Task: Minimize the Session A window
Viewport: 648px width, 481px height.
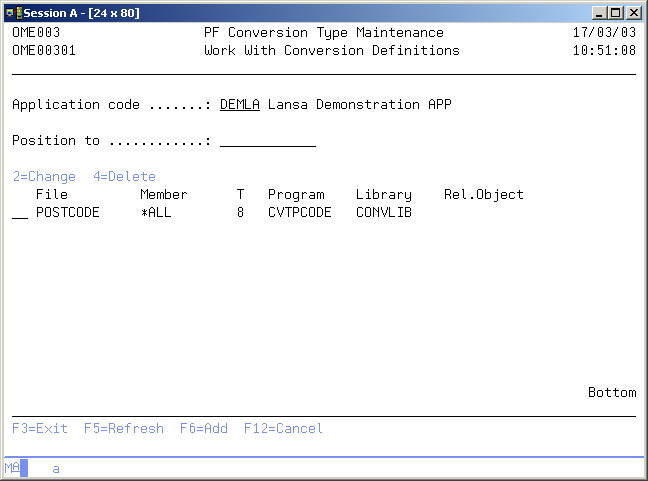Action: tap(598, 13)
